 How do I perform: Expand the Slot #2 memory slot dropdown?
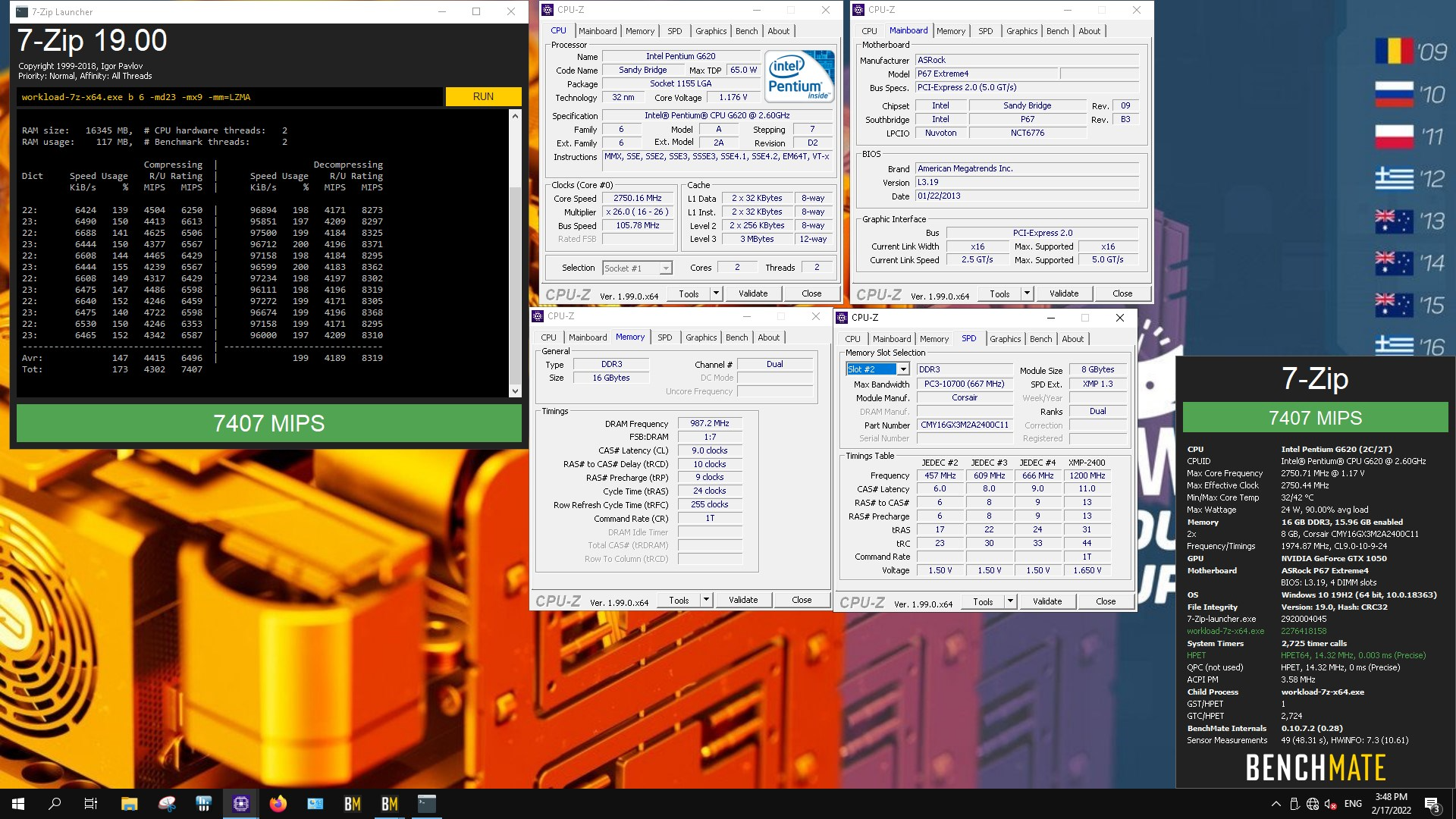pyautogui.click(x=903, y=369)
